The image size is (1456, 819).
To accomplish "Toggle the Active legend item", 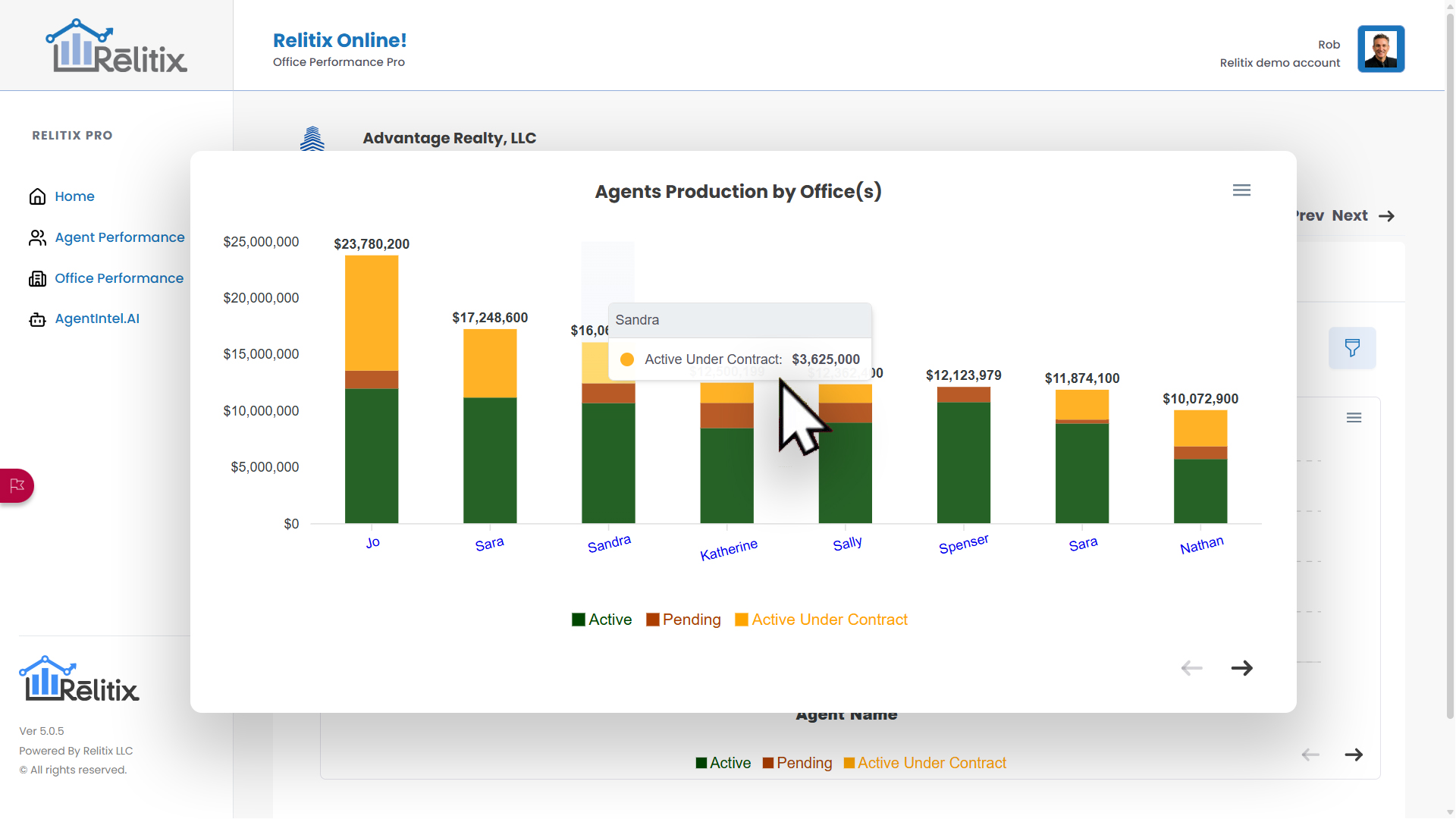I will pos(601,620).
